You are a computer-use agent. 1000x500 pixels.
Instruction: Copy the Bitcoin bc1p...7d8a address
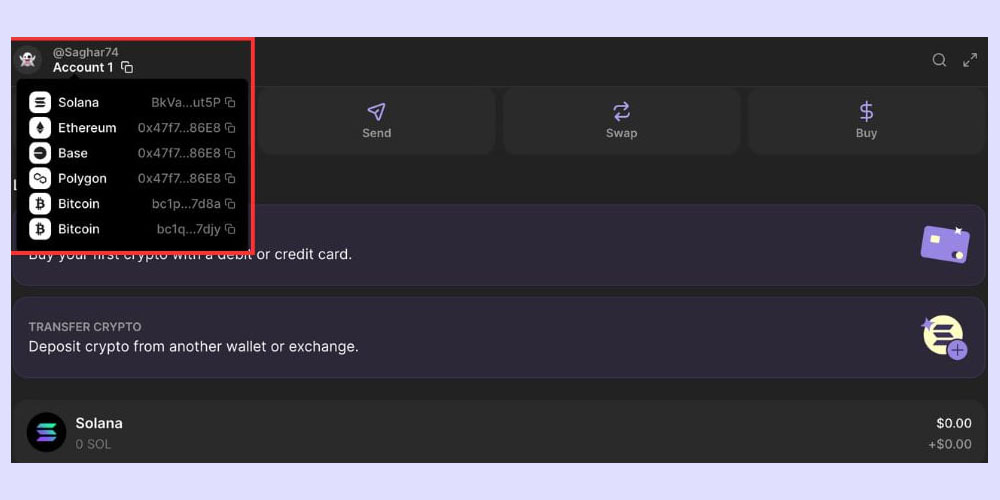230,204
